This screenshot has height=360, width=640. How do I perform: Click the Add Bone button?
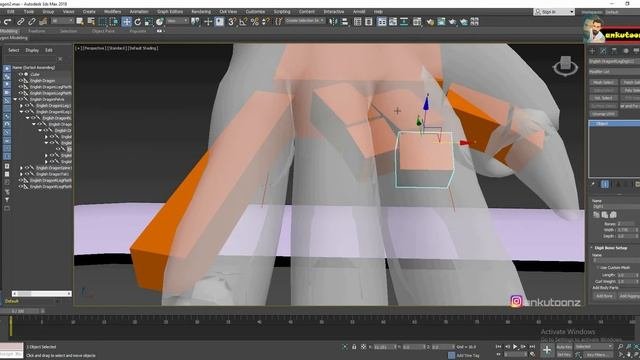pos(604,296)
